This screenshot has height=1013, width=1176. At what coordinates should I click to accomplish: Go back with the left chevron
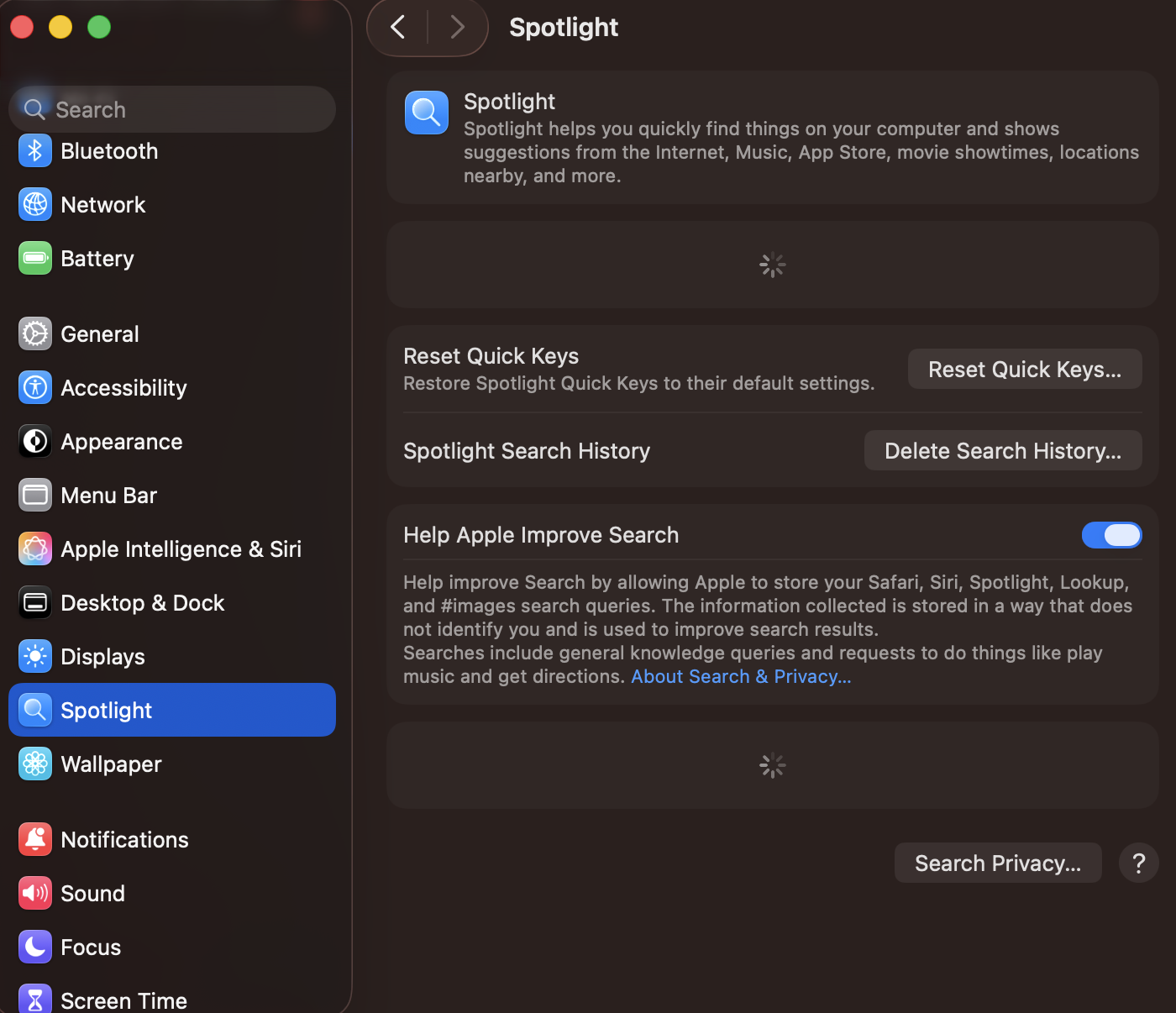pyautogui.click(x=398, y=27)
